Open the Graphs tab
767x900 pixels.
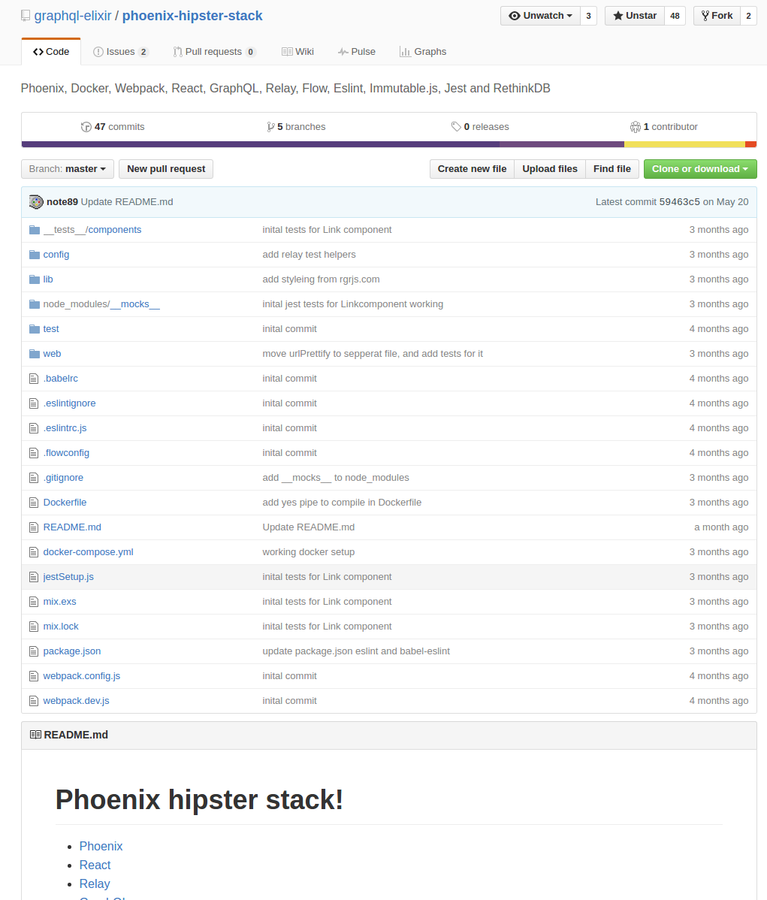(423, 52)
